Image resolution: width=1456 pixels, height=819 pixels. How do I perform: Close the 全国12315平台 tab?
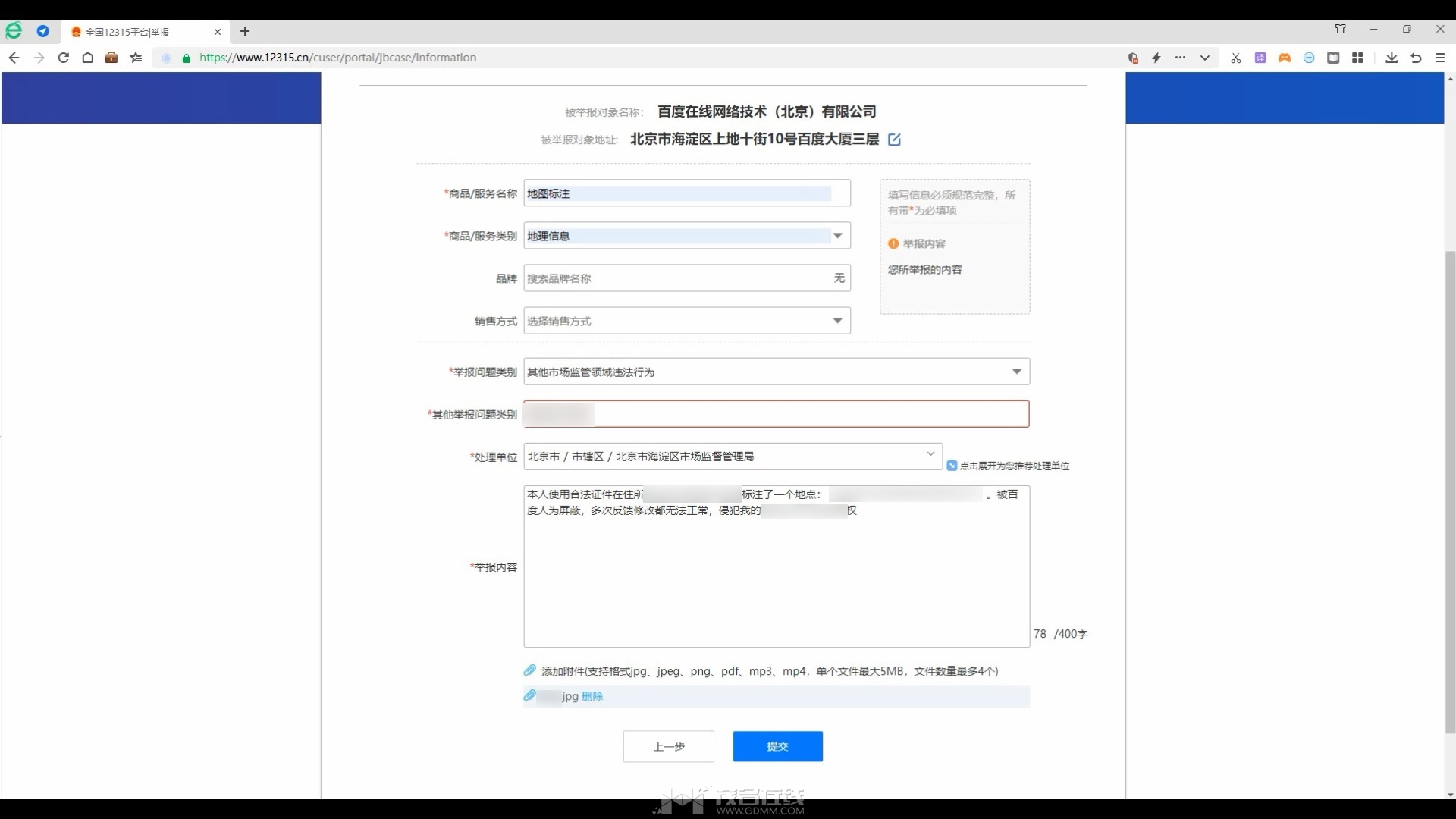pos(218,32)
